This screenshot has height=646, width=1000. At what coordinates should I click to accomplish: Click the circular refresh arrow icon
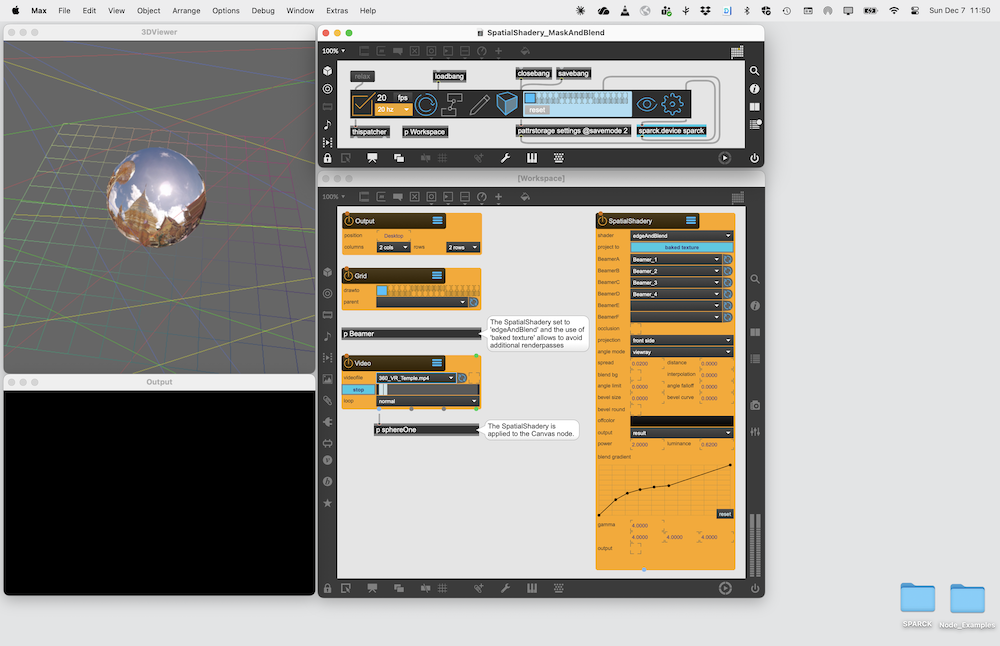[x=426, y=104]
